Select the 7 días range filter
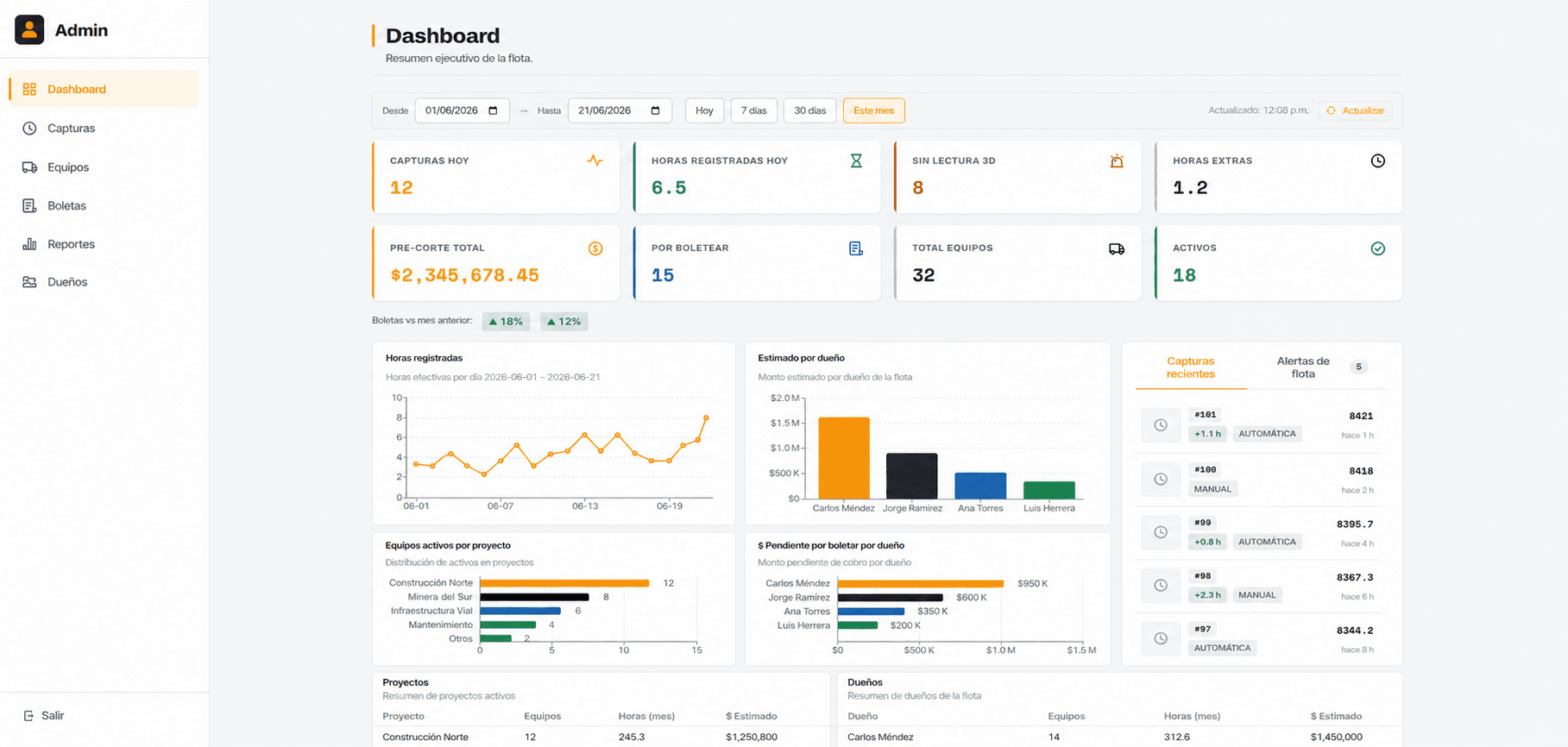The height and width of the screenshot is (747, 1568). 754,110
